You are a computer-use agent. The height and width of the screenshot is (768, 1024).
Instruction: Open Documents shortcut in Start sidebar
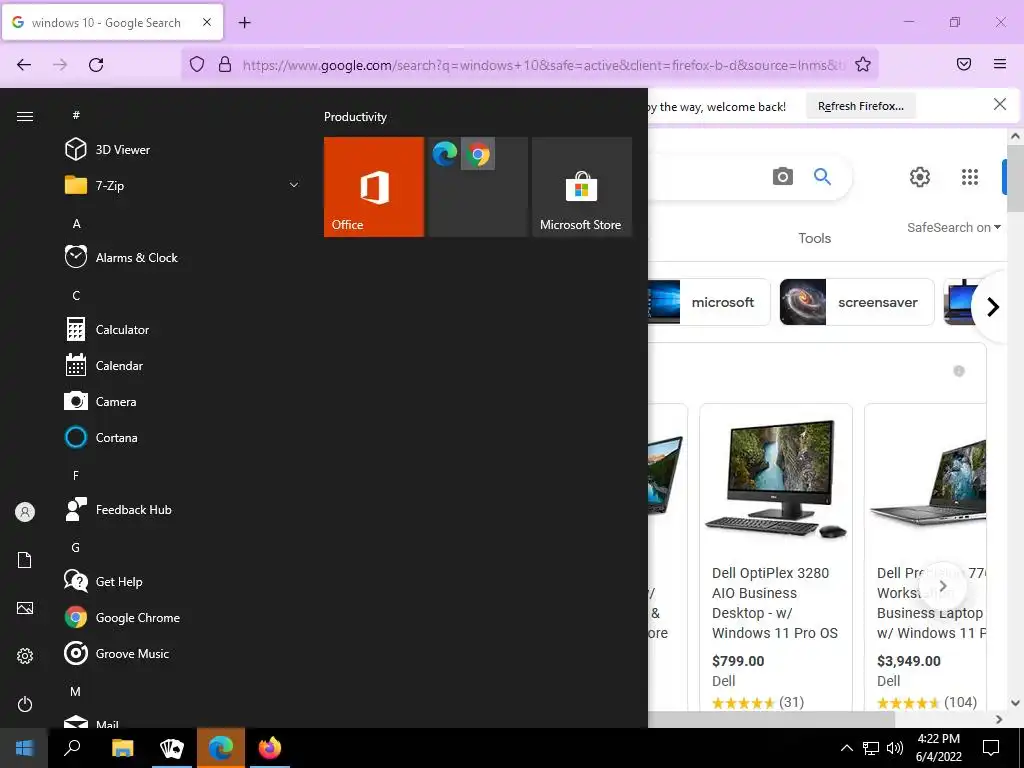pos(25,560)
